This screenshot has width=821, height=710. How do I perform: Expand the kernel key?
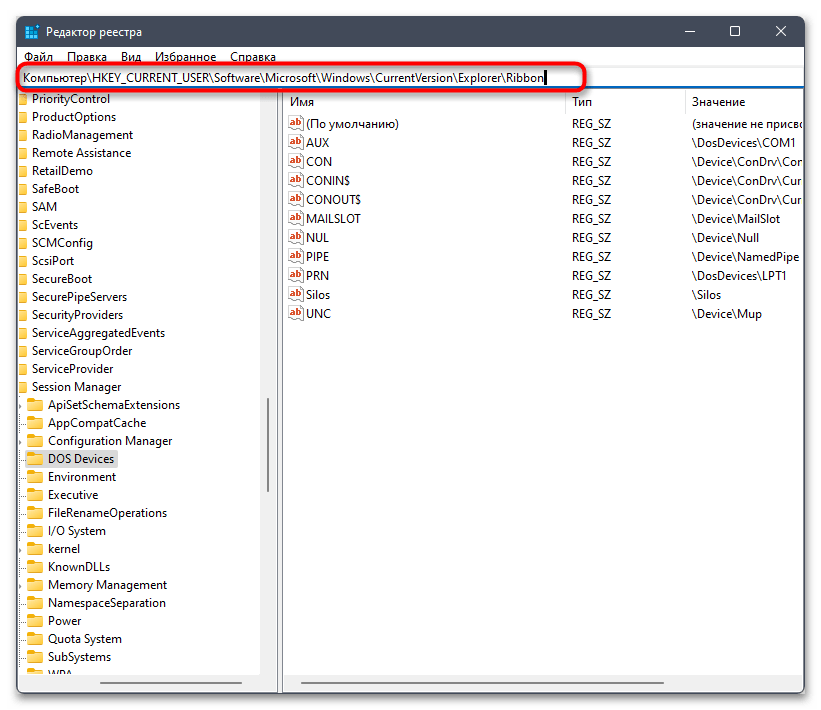(21, 549)
